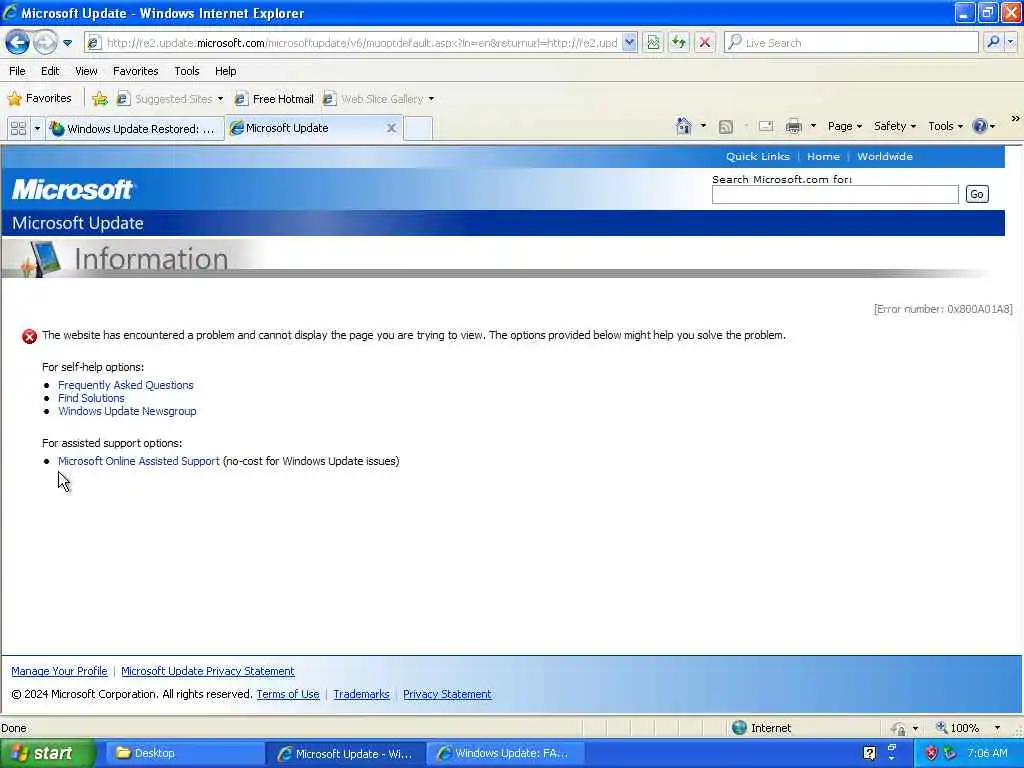
Task: Open Microsoft Online Assisted Support link
Action: pos(138,461)
